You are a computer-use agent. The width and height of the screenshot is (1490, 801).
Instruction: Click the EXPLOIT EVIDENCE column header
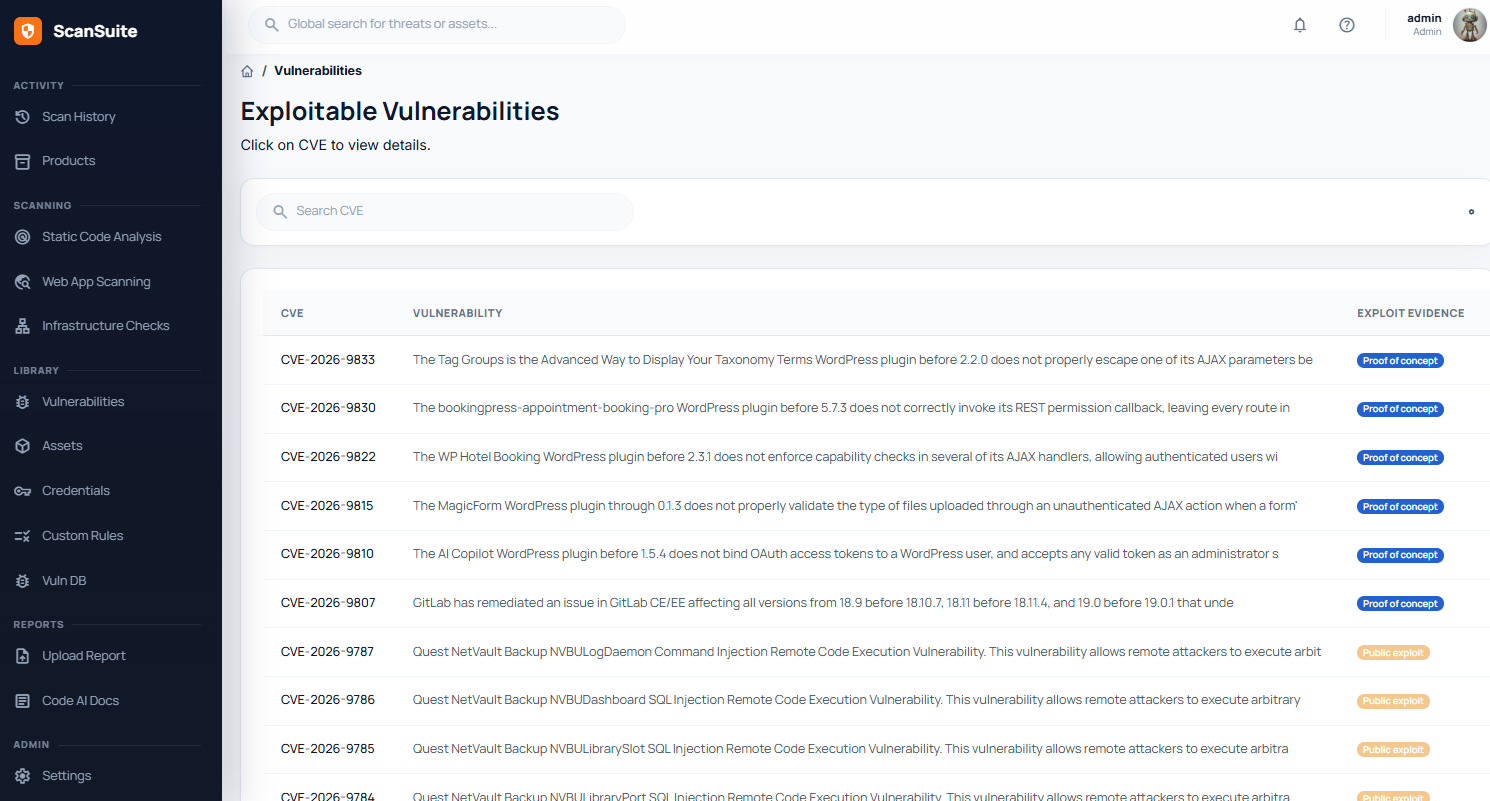click(1410, 313)
